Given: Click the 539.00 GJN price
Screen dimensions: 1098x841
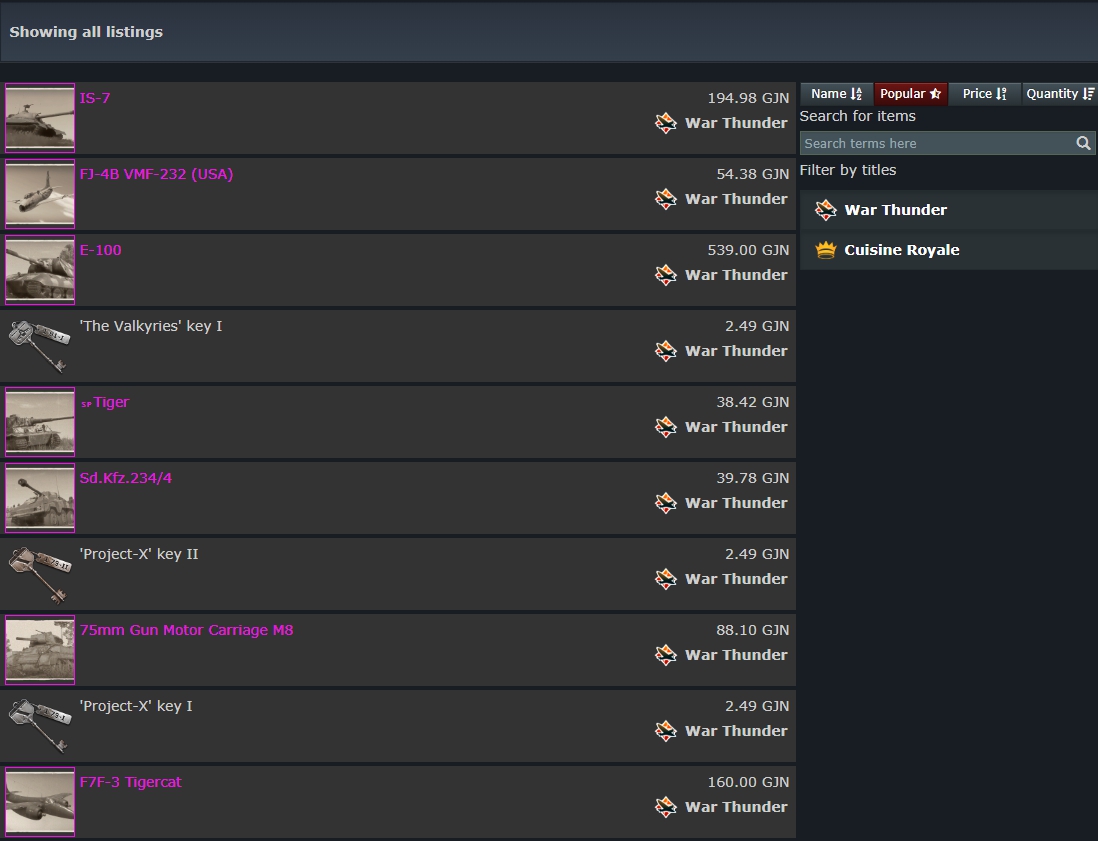Looking at the screenshot, I should [748, 250].
